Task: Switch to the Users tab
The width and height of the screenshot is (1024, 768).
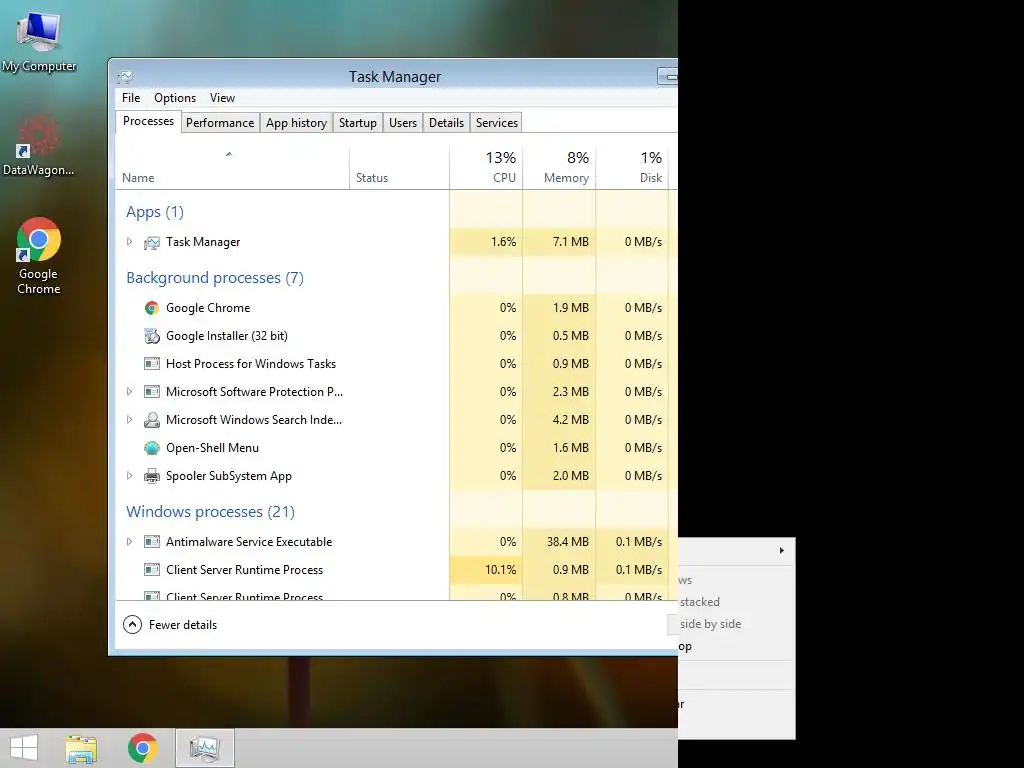Action: (402, 123)
